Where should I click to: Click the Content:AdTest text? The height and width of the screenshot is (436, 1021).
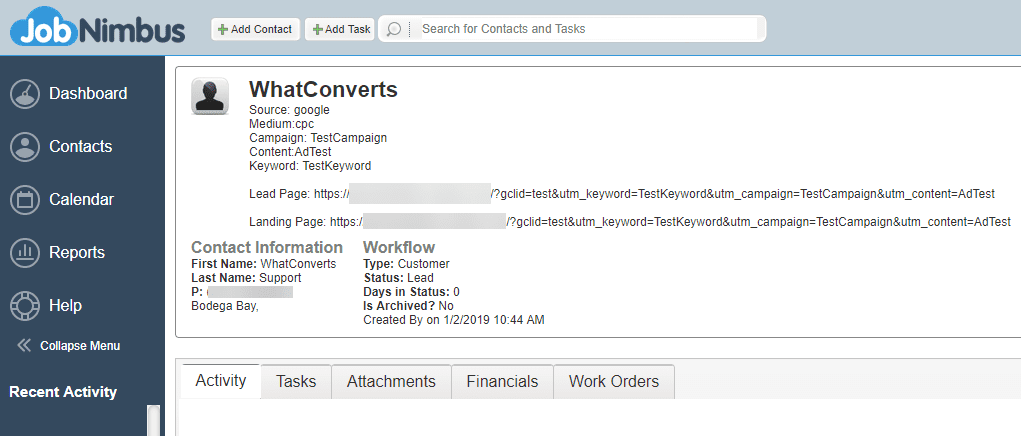tap(290, 152)
